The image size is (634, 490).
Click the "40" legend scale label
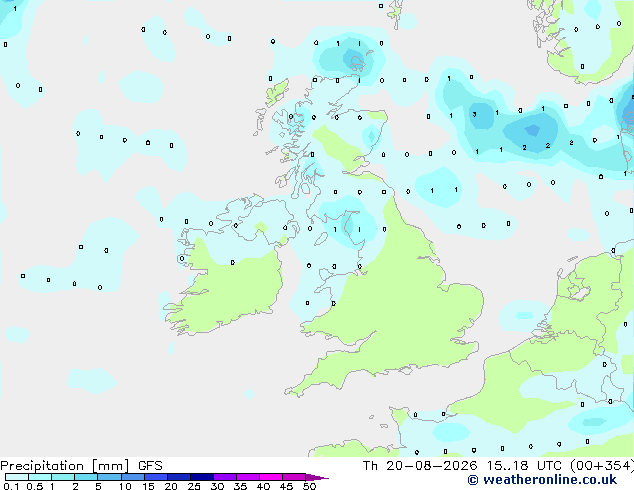(263, 486)
